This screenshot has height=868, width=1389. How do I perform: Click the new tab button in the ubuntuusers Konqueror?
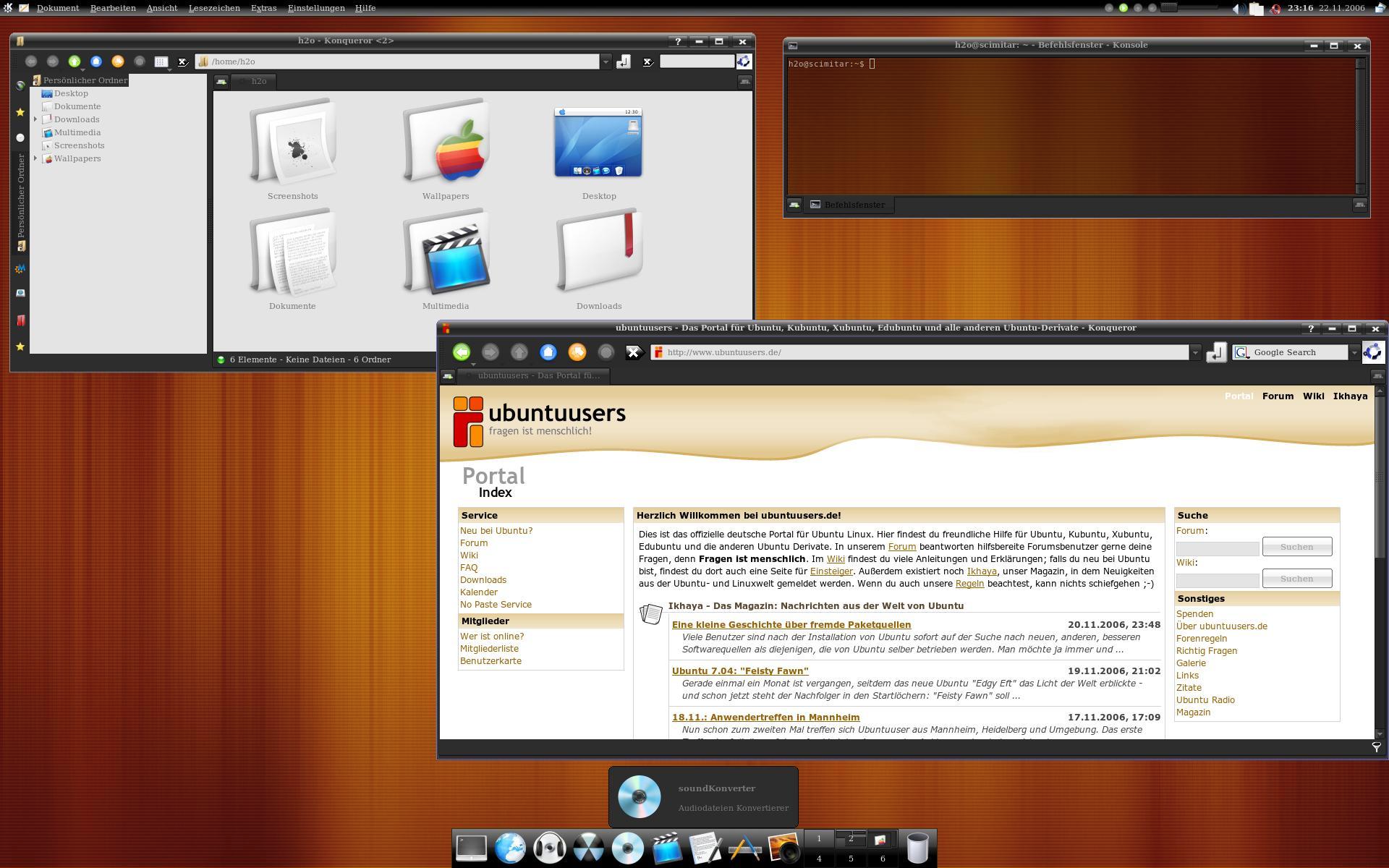(448, 375)
